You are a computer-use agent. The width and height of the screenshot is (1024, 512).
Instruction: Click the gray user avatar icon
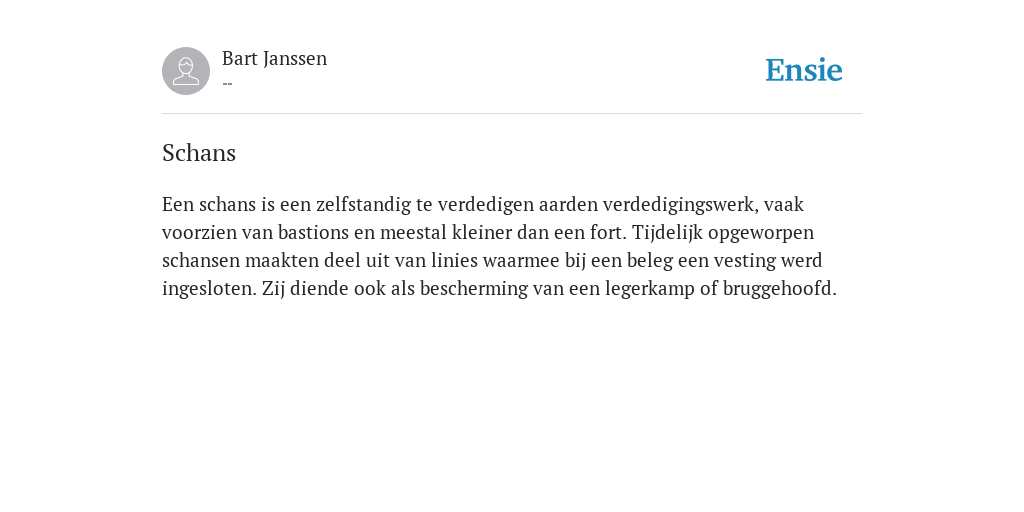pyautogui.click(x=186, y=71)
